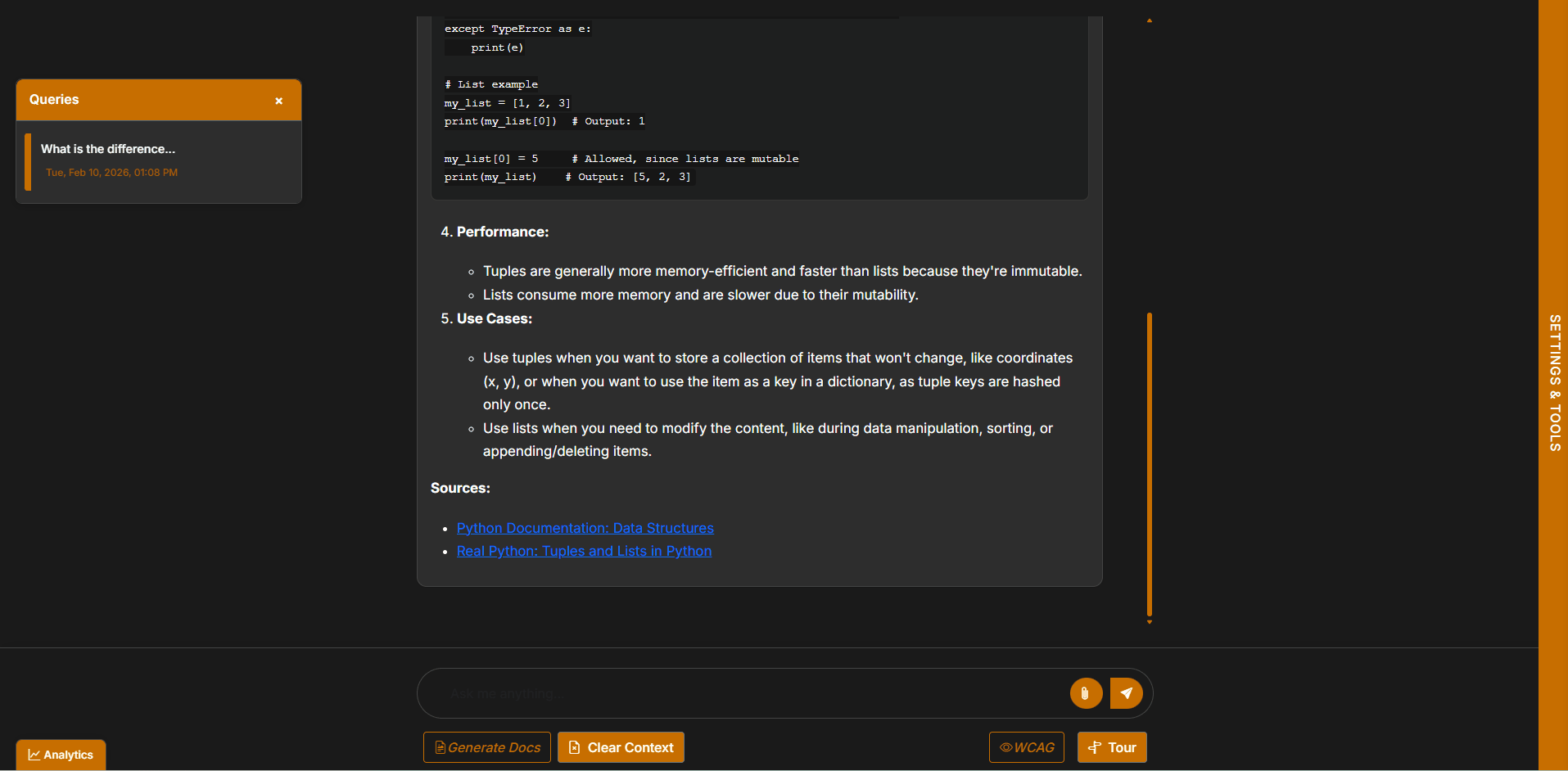Click the code line 'print(my_list)' with output [5, 2, 3]
The height and width of the screenshot is (771, 1568).
pyautogui.click(x=567, y=177)
